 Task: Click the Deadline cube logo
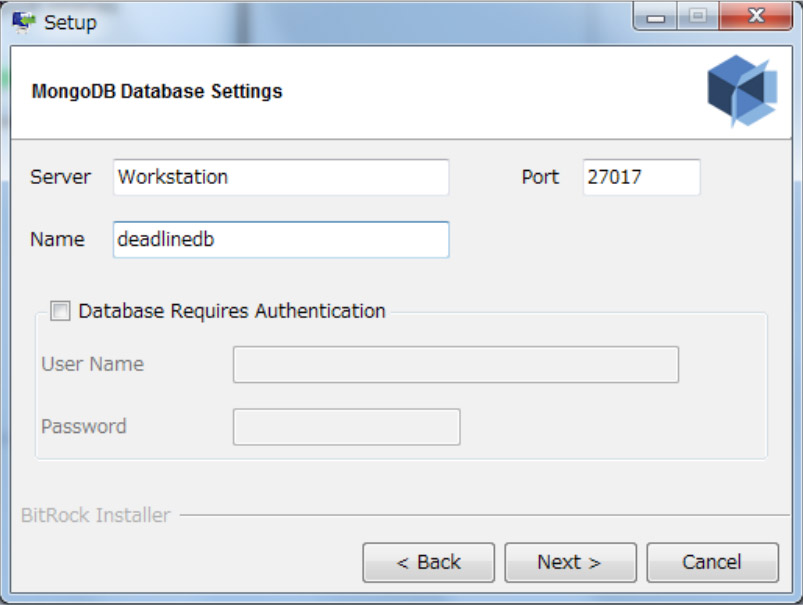(741, 91)
